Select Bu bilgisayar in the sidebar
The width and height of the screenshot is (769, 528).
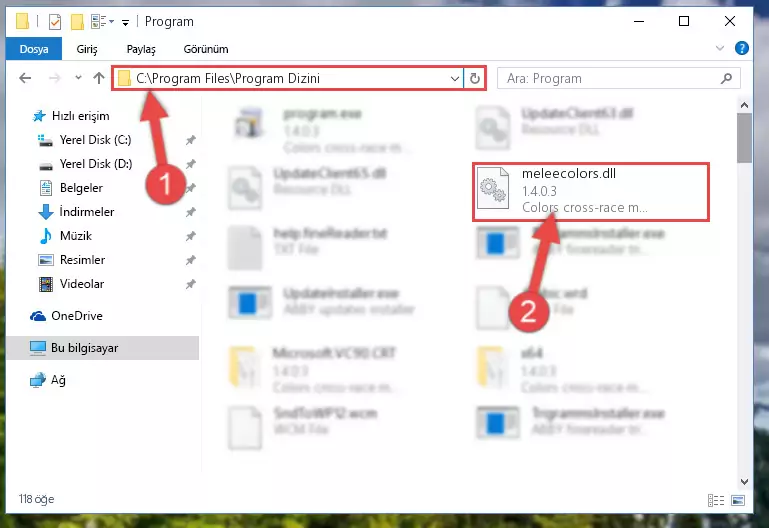point(103,348)
